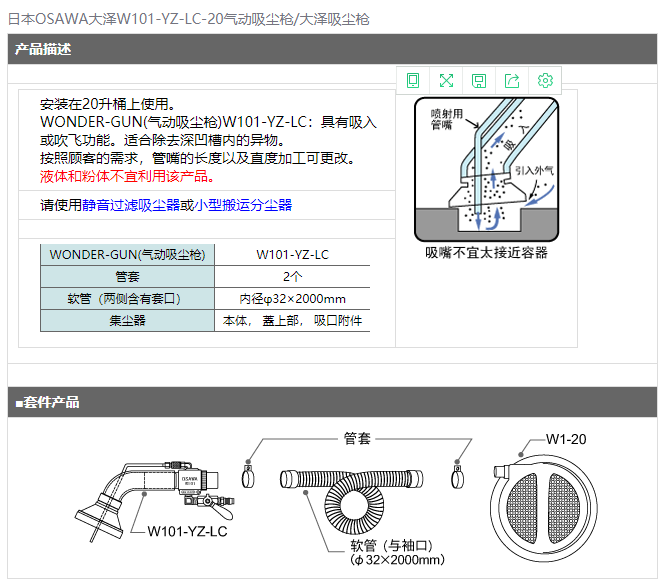Select the WONDER-GUN(气动吸尘枪) table header cell
The image size is (666, 585).
pos(127,254)
